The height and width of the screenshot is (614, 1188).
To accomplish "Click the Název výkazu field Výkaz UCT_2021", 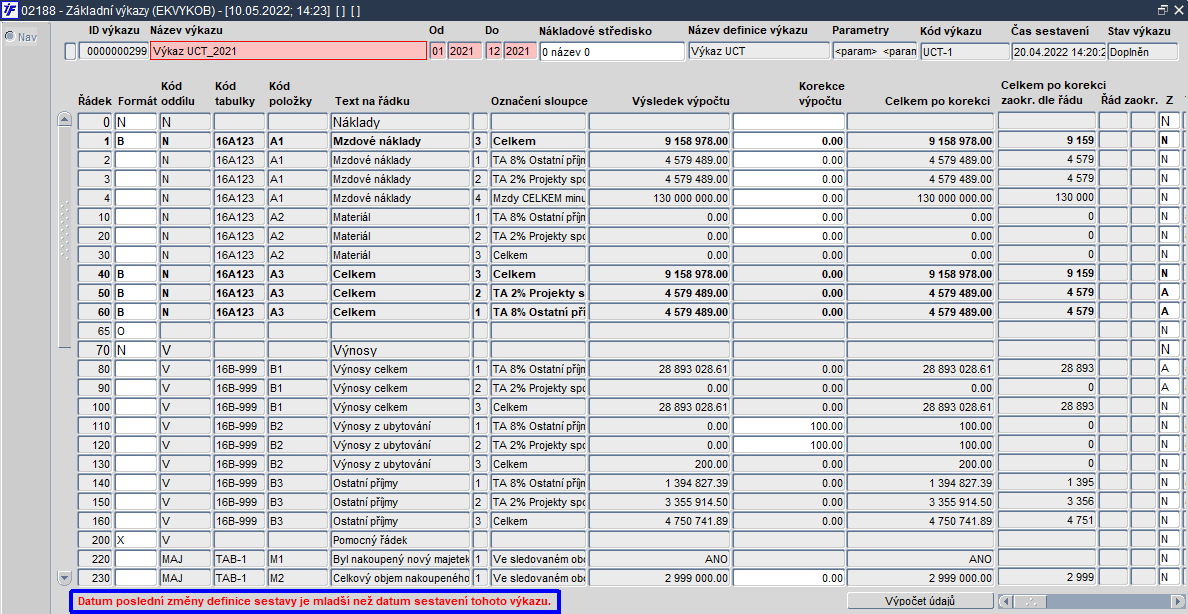I will pyautogui.click(x=288, y=52).
